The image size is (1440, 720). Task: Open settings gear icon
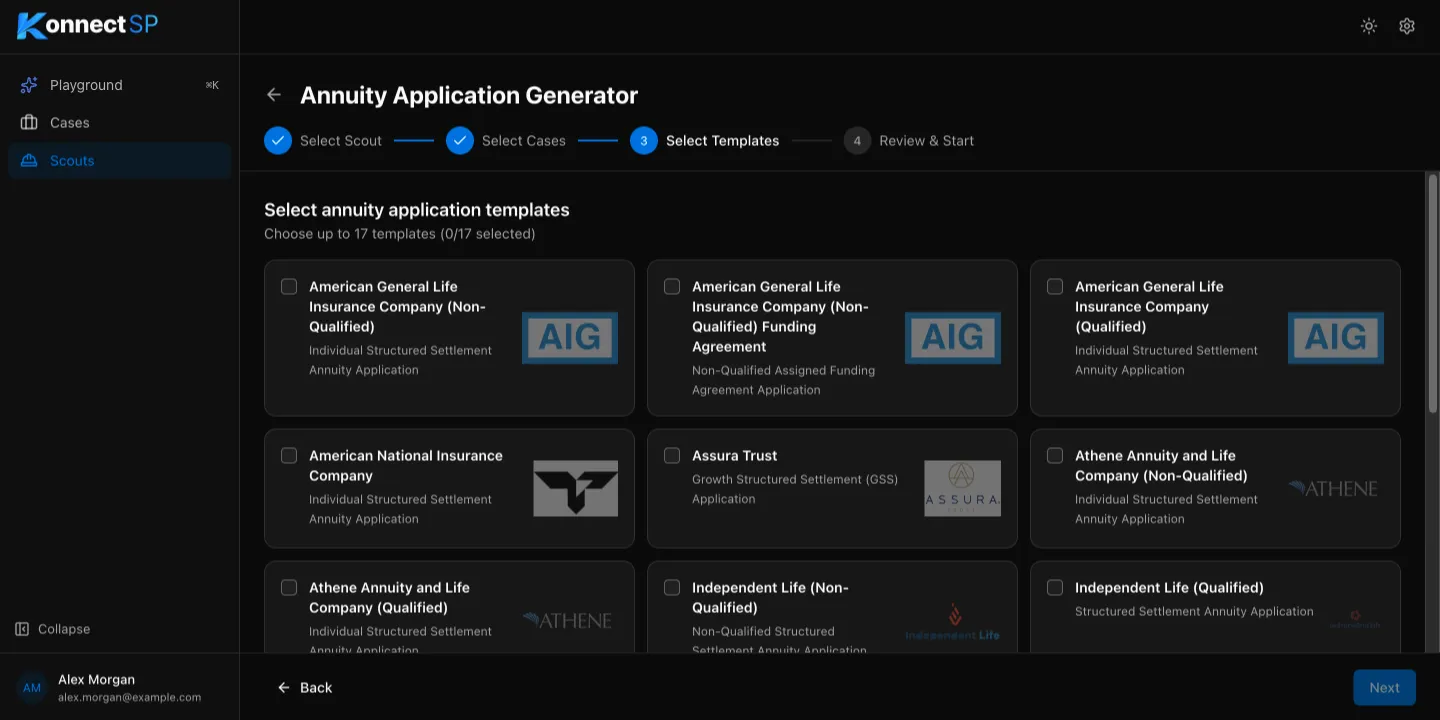[1407, 26]
